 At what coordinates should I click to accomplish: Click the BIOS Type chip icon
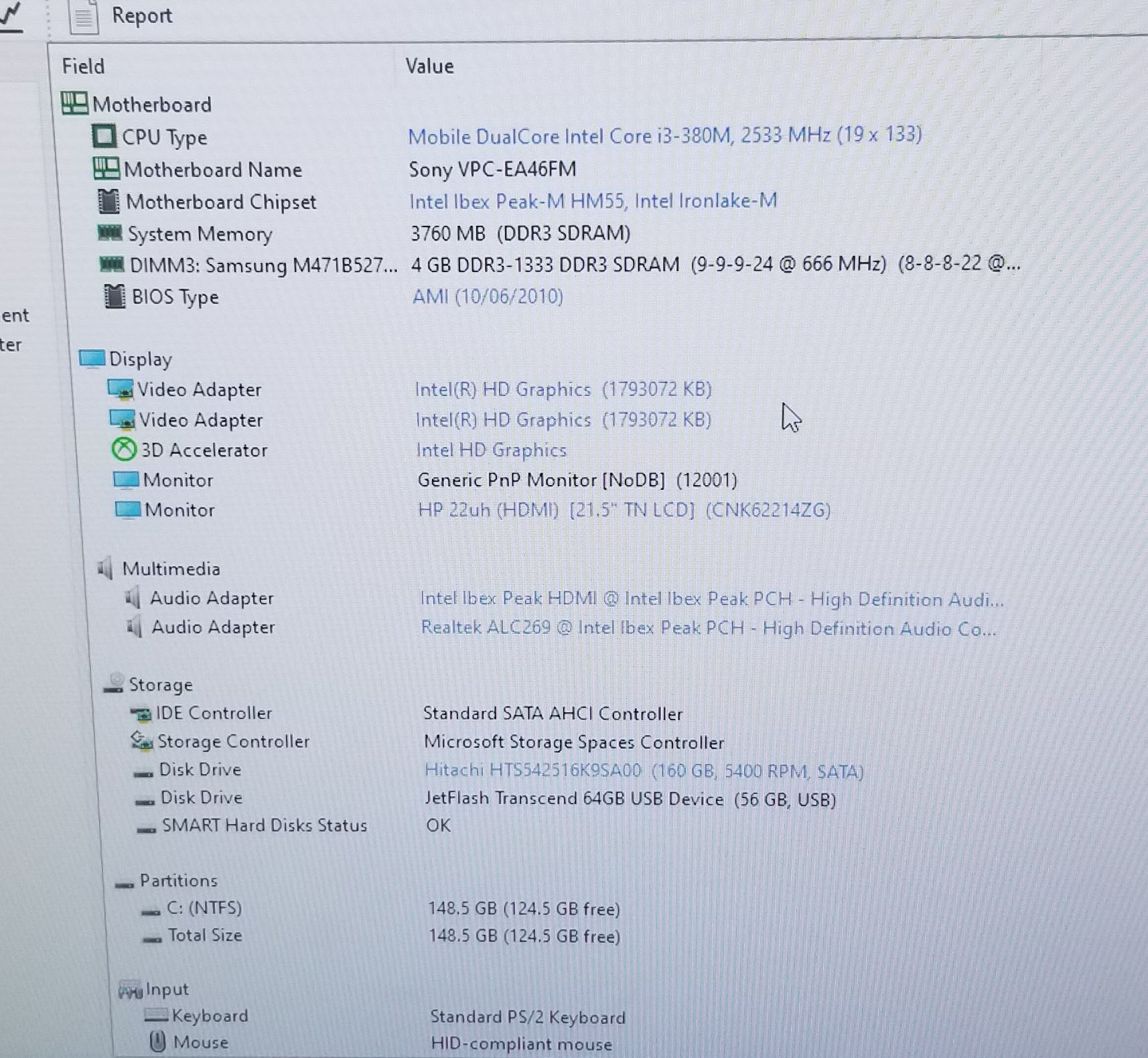coord(115,296)
